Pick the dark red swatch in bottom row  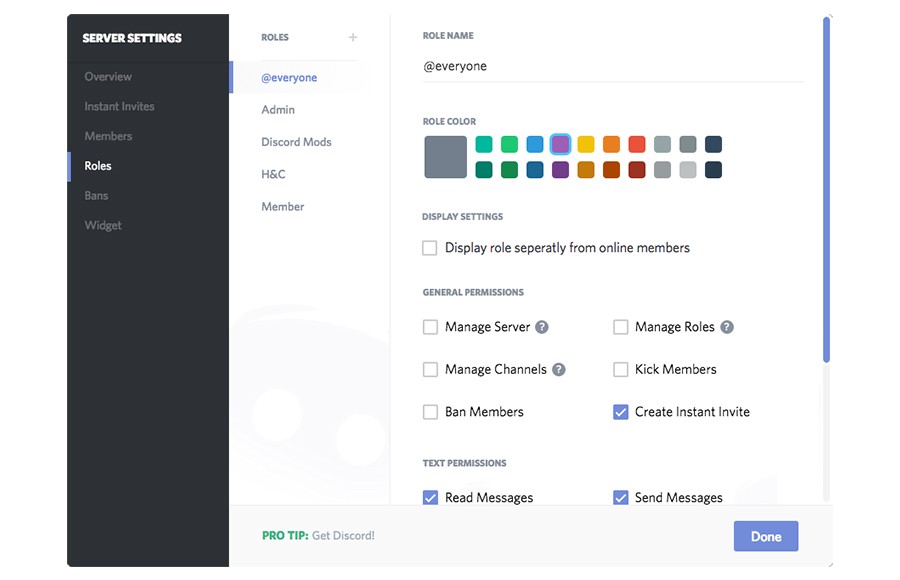click(x=637, y=170)
